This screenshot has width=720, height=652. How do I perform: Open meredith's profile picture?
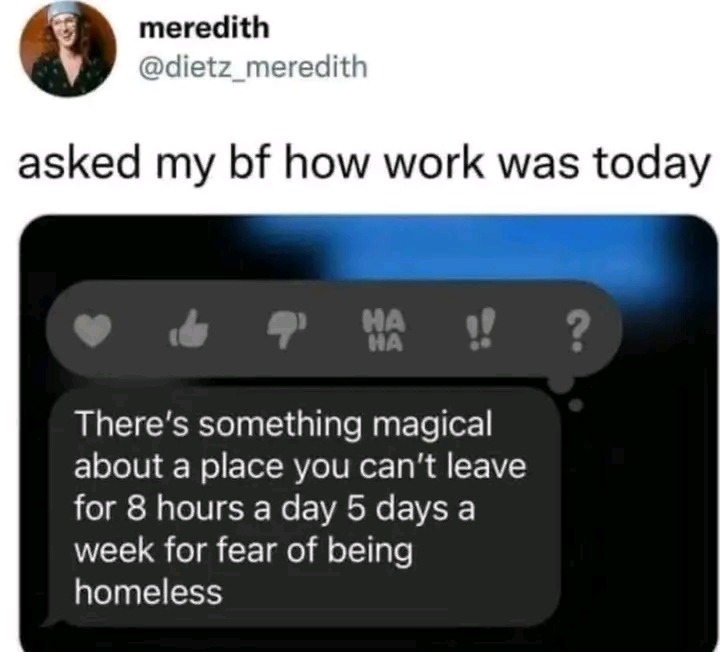[68, 49]
